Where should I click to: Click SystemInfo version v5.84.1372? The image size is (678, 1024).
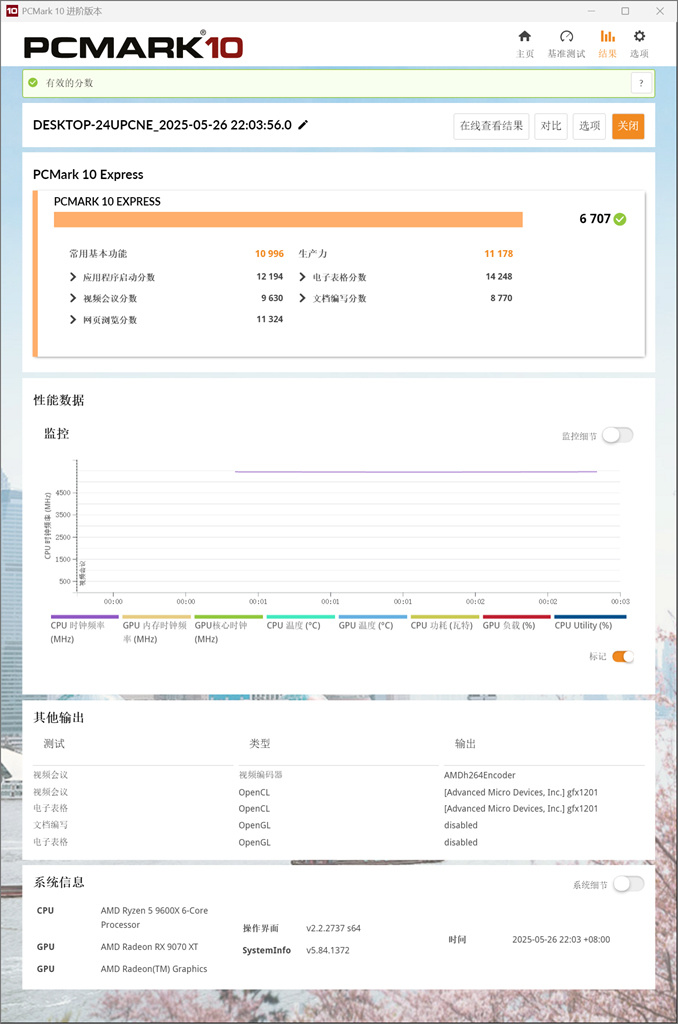(328, 950)
